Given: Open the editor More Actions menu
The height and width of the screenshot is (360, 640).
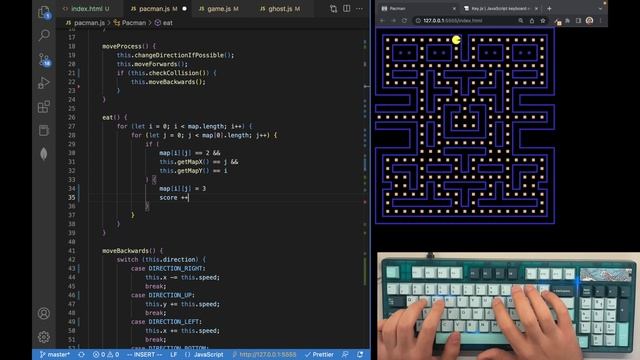Looking at the screenshot, I should click(x=359, y=9).
